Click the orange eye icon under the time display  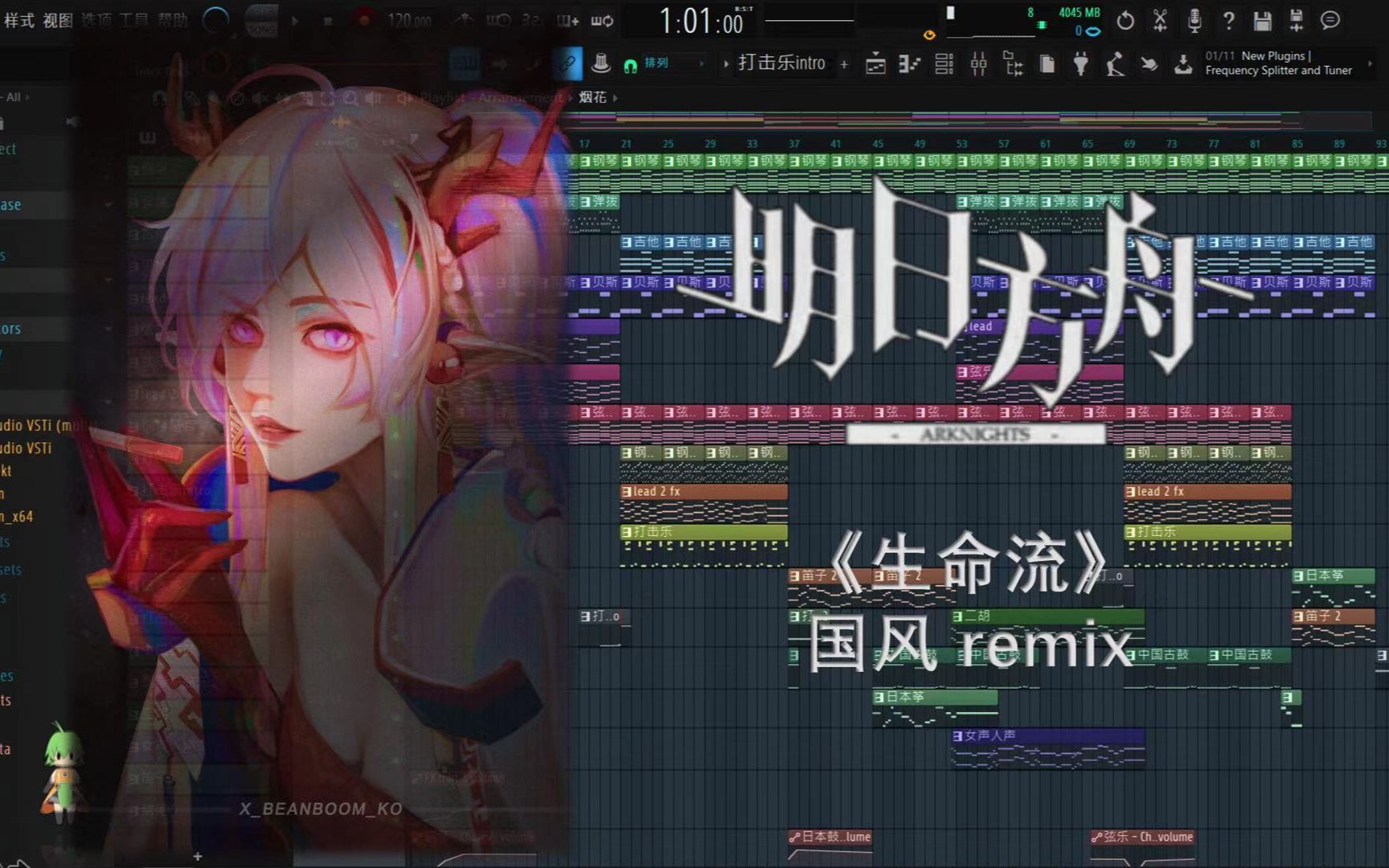pyautogui.click(x=929, y=35)
